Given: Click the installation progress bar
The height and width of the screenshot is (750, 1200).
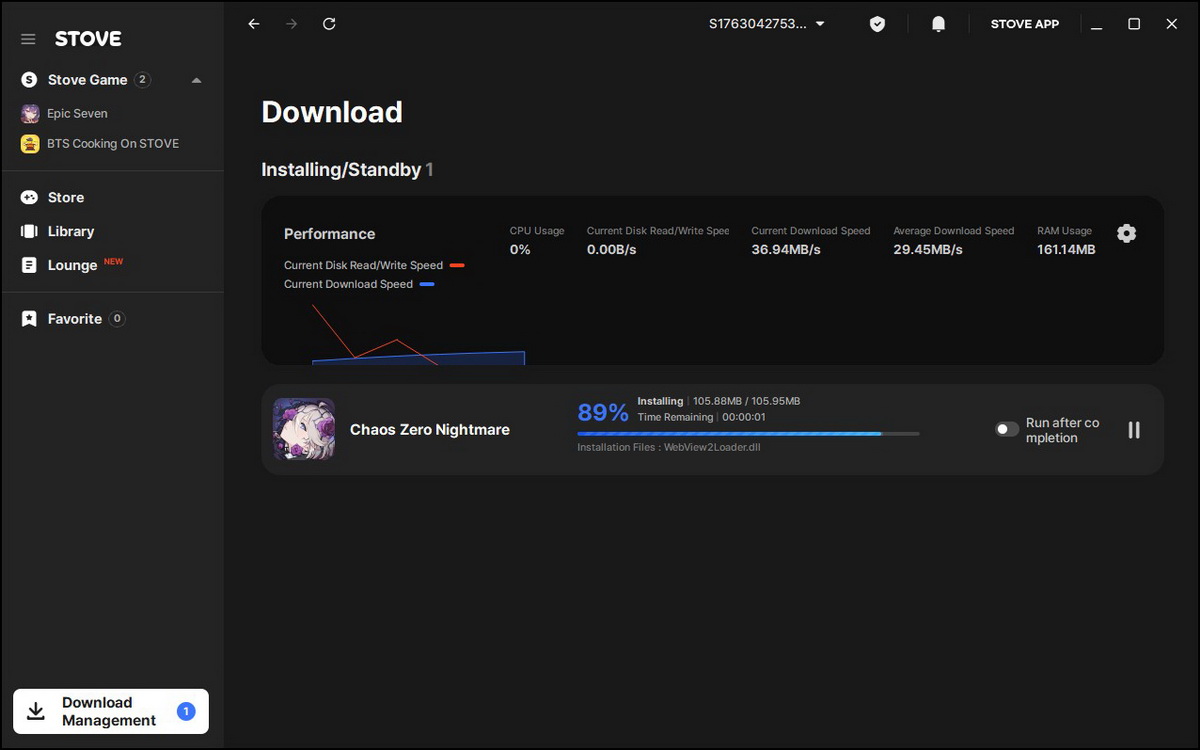Looking at the screenshot, I should coord(748,433).
